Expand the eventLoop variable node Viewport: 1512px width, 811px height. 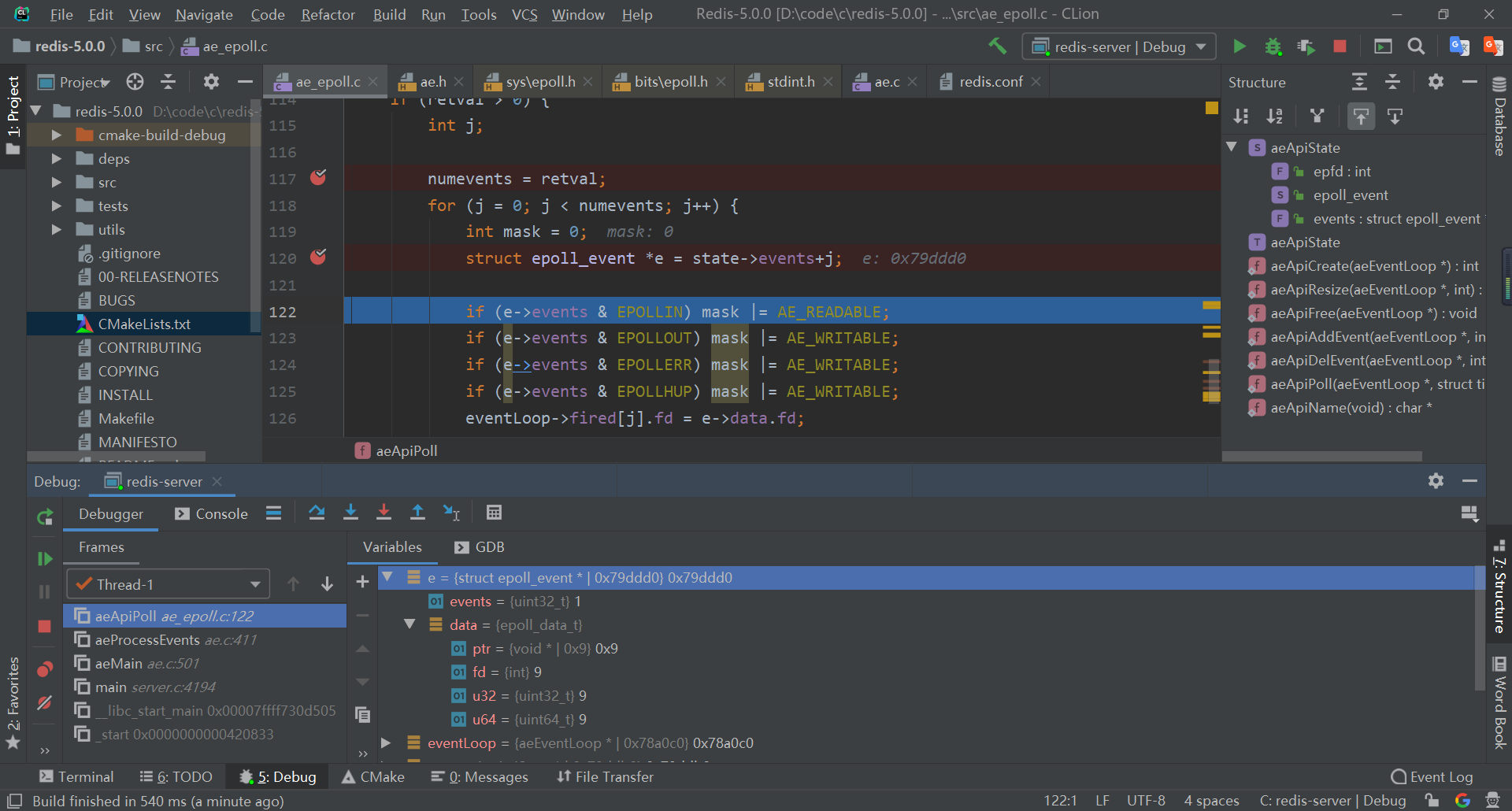[x=386, y=742]
